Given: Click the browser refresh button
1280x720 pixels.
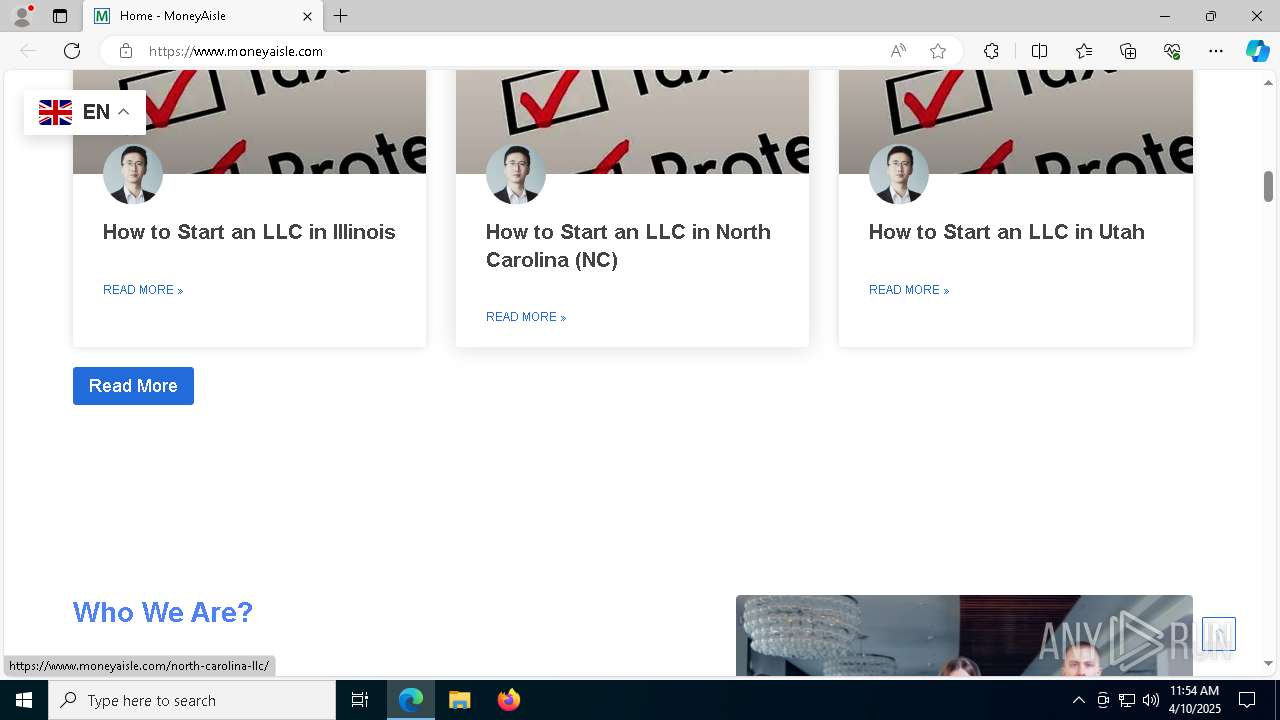Looking at the screenshot, I should tap(72, 51).
